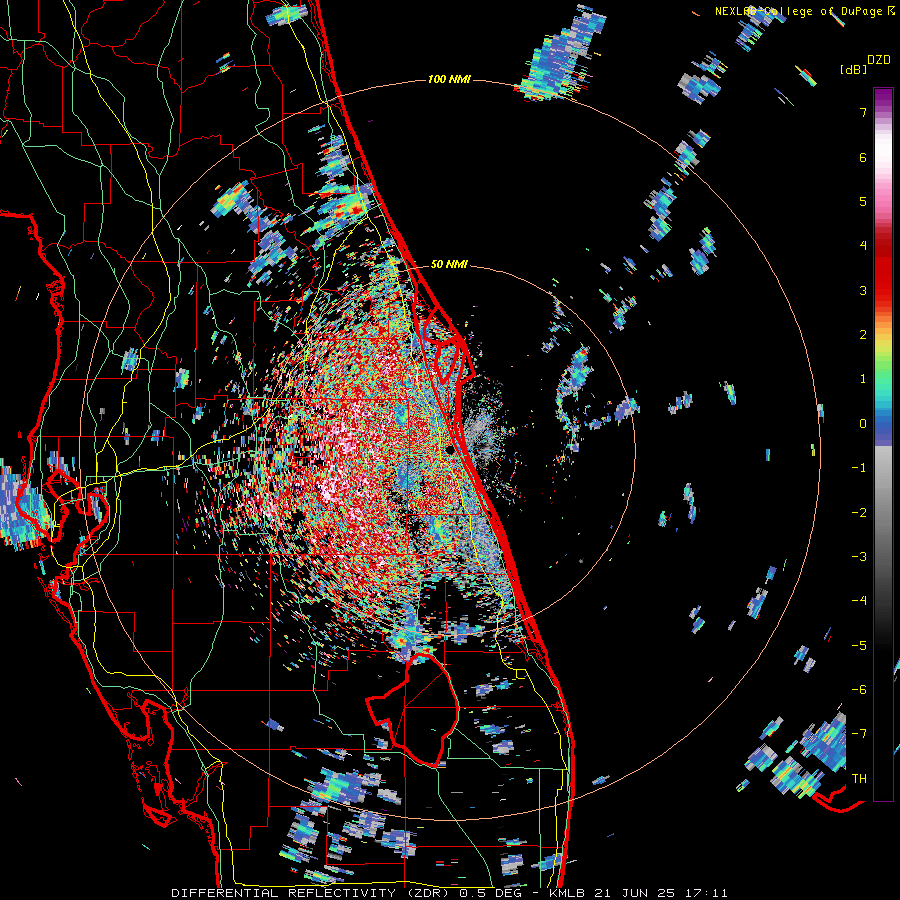Click the -2 dB tick label on the scale

coord(859,513)
